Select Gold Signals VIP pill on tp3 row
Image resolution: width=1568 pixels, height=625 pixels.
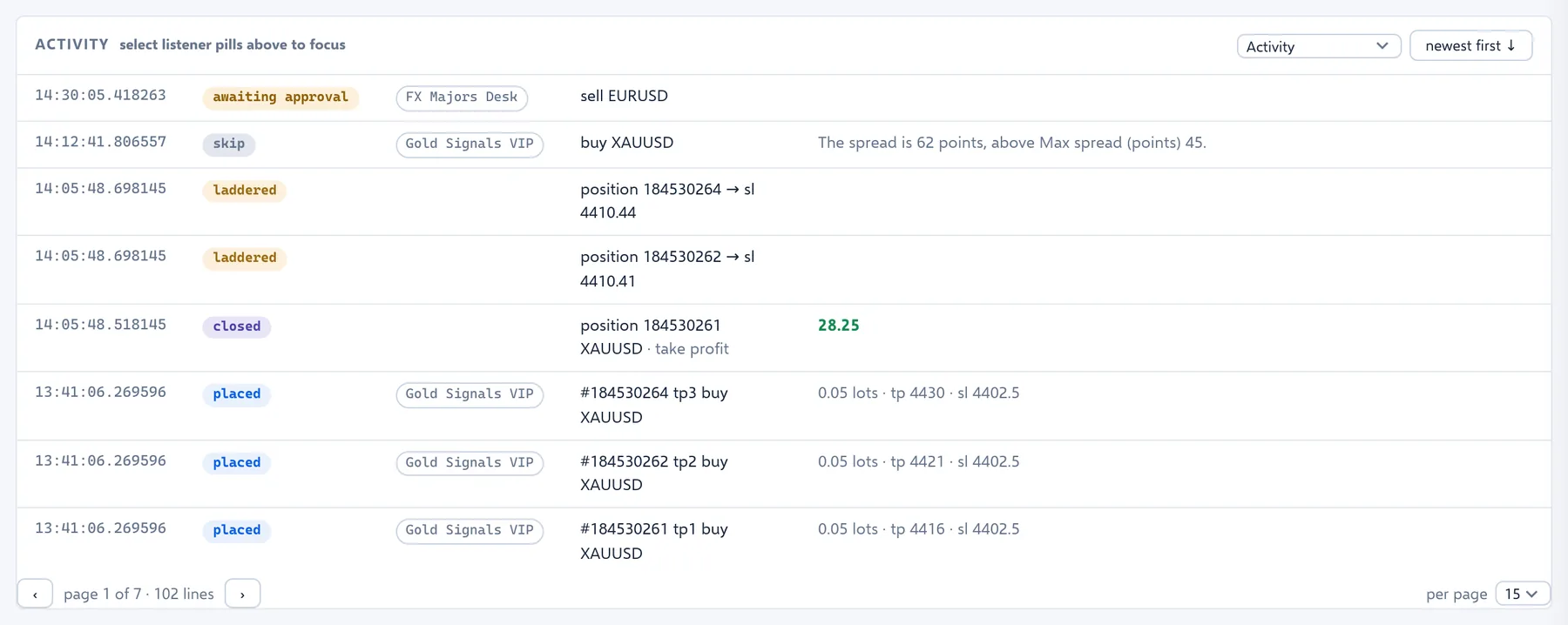(470, 394)
